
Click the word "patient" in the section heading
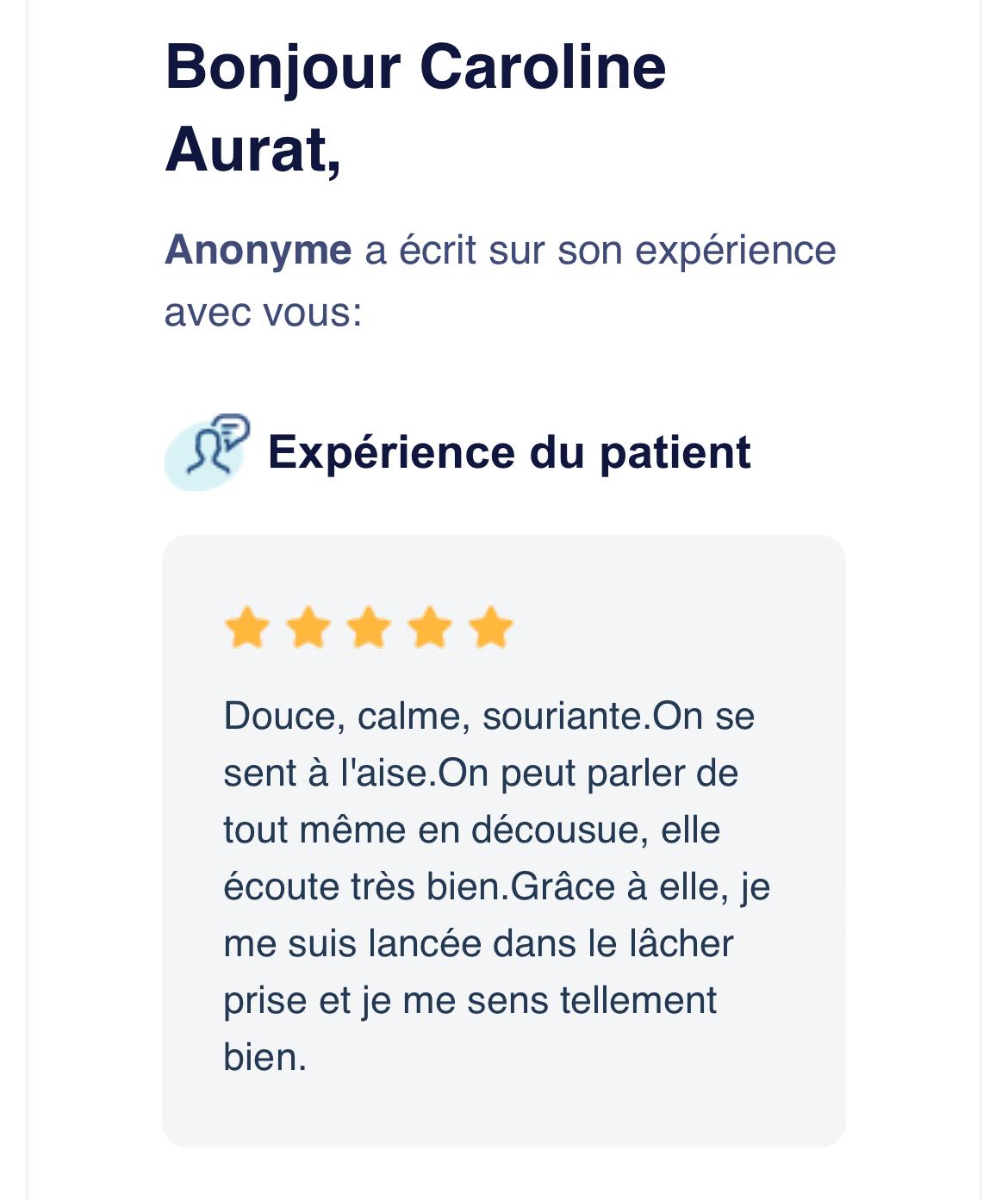pos(675,452)
